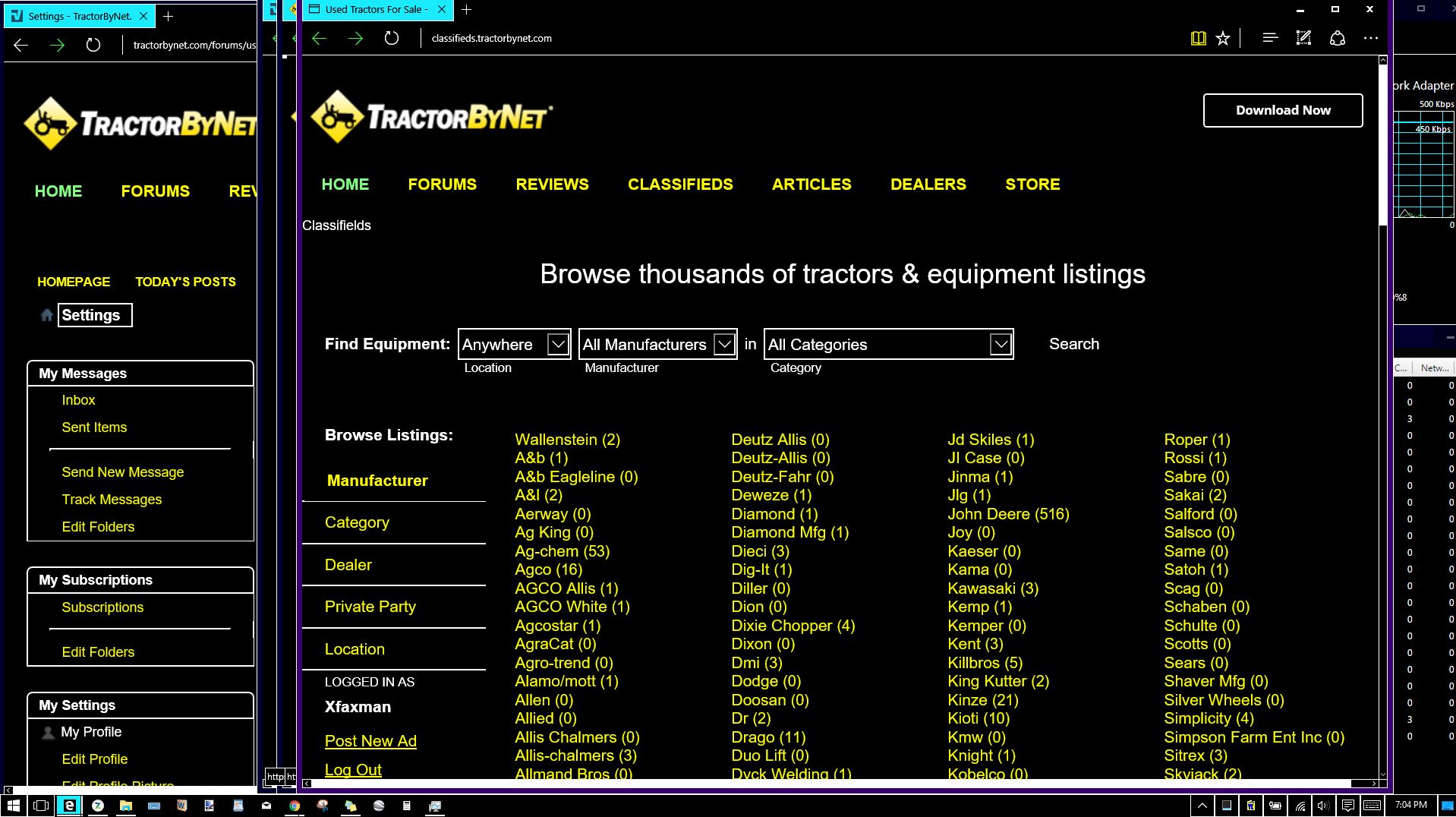The image size is (1456, 817).
Task: Refresh the Used Tractors For Sale page
Action: point(391,39)
